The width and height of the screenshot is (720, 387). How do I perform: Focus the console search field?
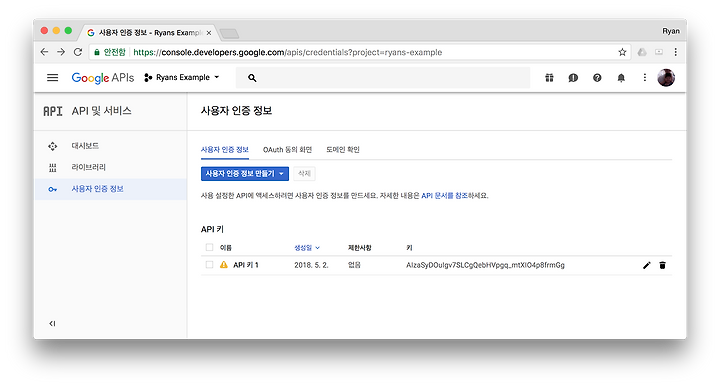[x=382, y=78]
